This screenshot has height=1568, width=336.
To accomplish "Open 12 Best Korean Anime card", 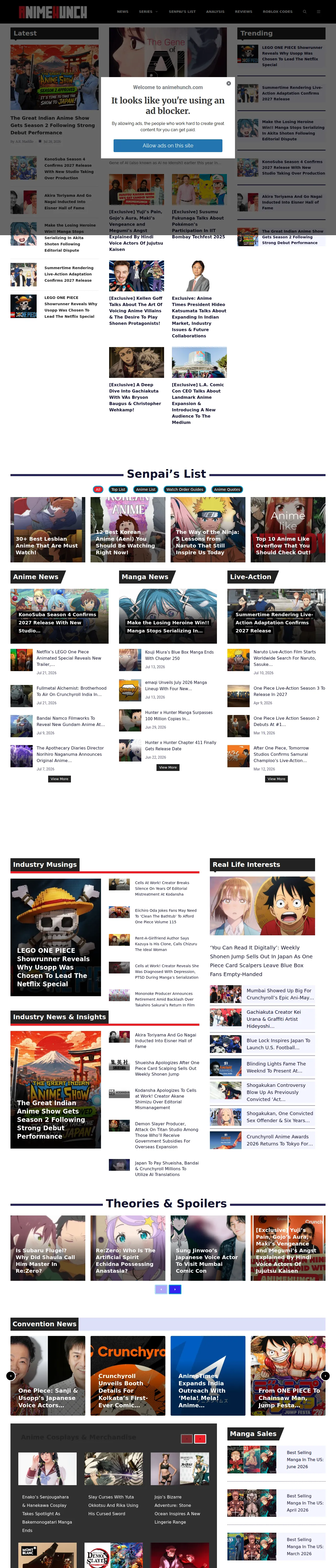I will tap(128, 529).
